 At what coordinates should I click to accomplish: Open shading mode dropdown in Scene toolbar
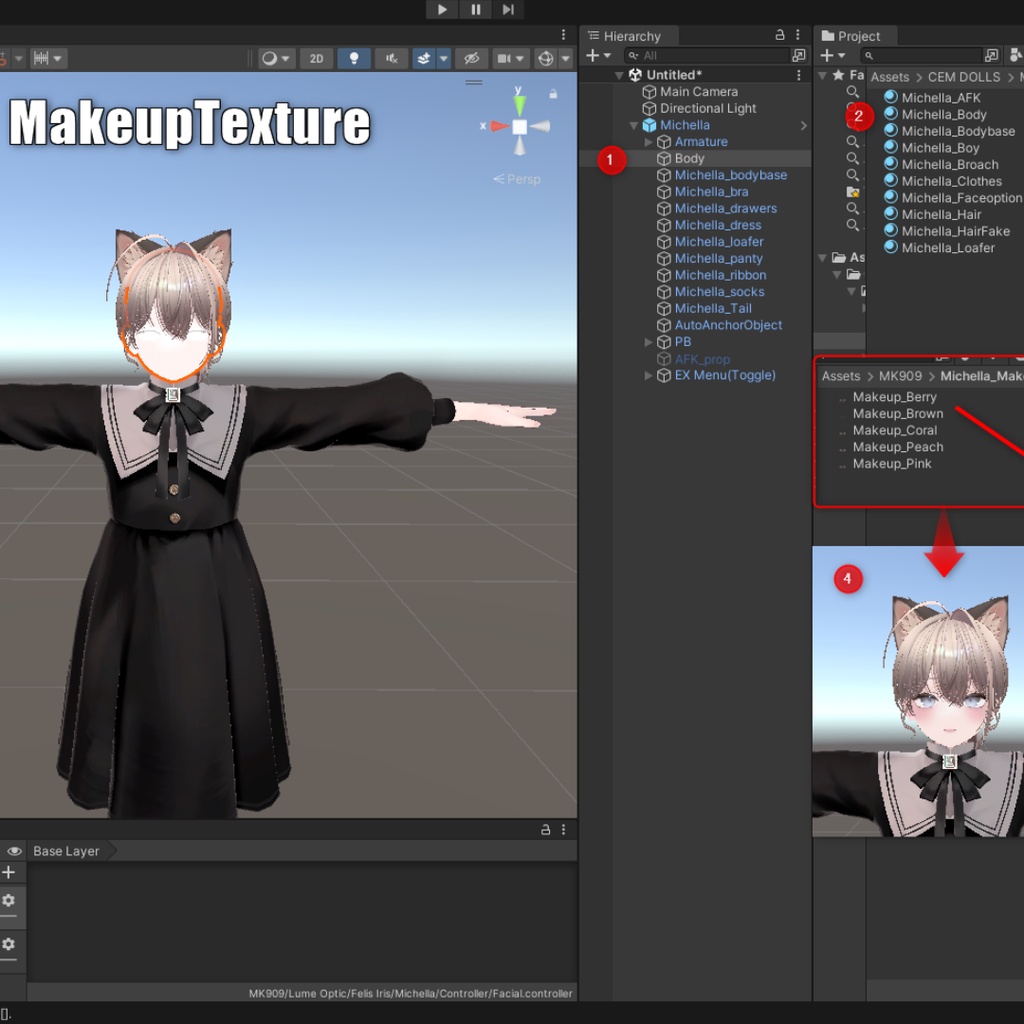(276, 58)
